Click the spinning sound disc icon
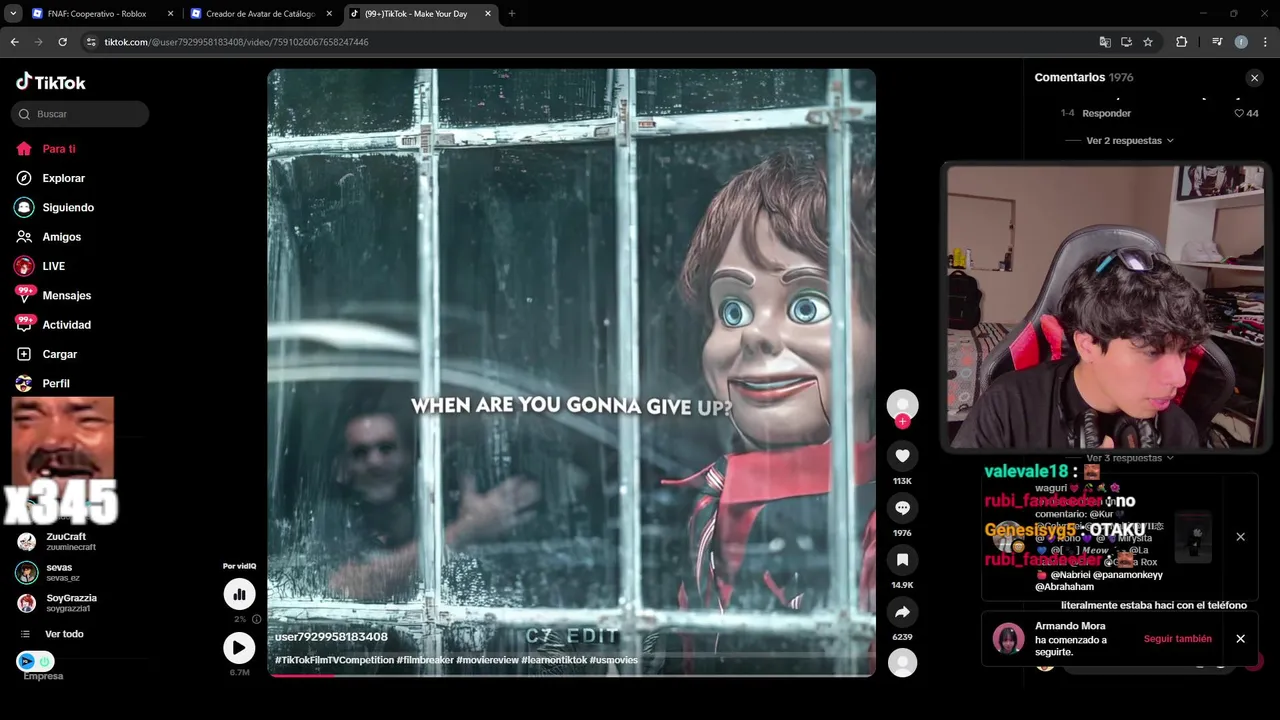The width and height of the screenshot is (1280, 720). pyautogui.click(x=902, y=662)
